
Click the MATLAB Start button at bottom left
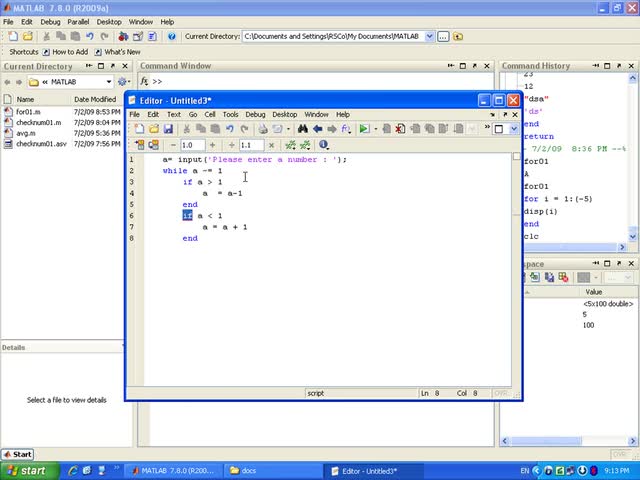point(18,454)
